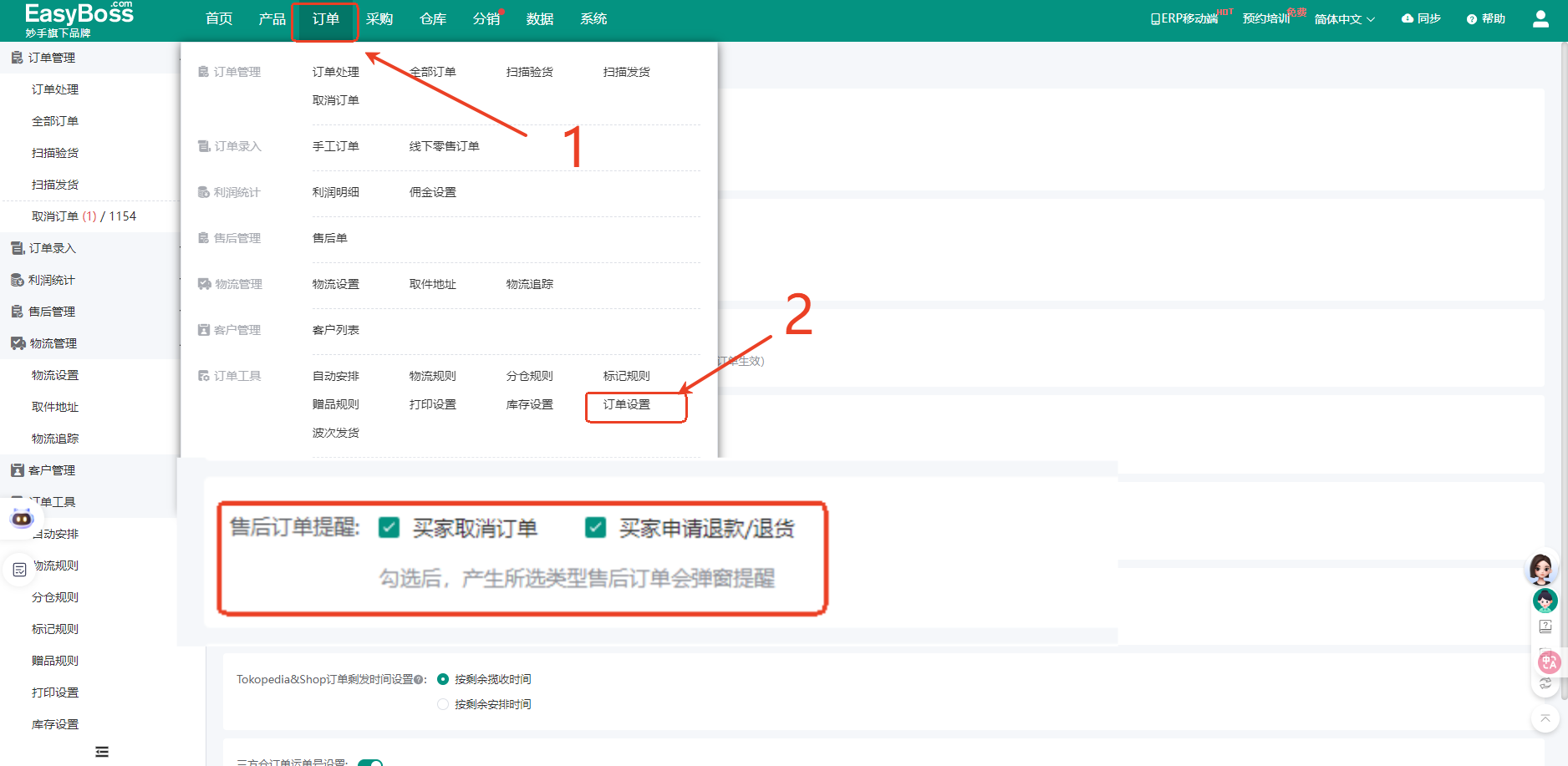
Task: Click the 帮助 help link
Action: click(x=1486, y=18)
